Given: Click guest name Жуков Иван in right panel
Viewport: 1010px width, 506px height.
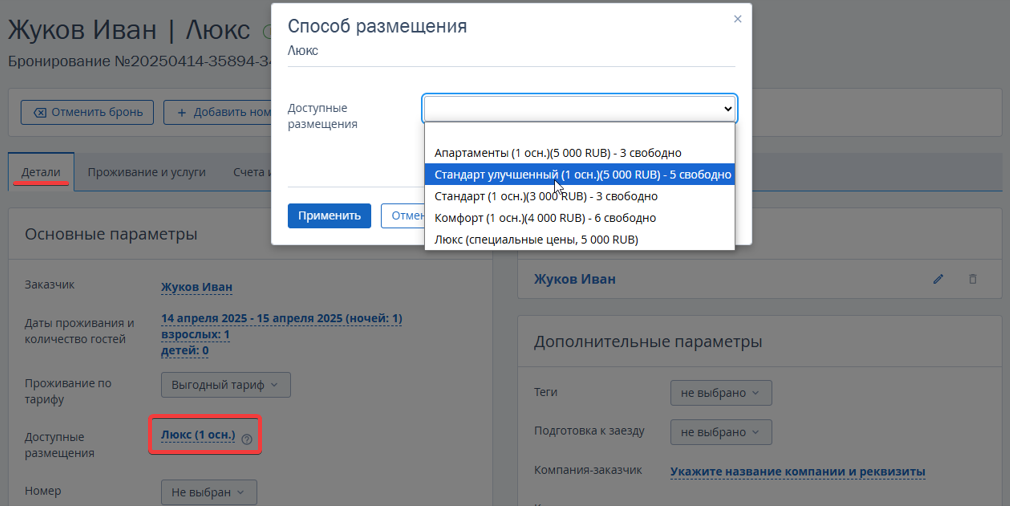Looking at the screenshot, I should coord(575,279).
